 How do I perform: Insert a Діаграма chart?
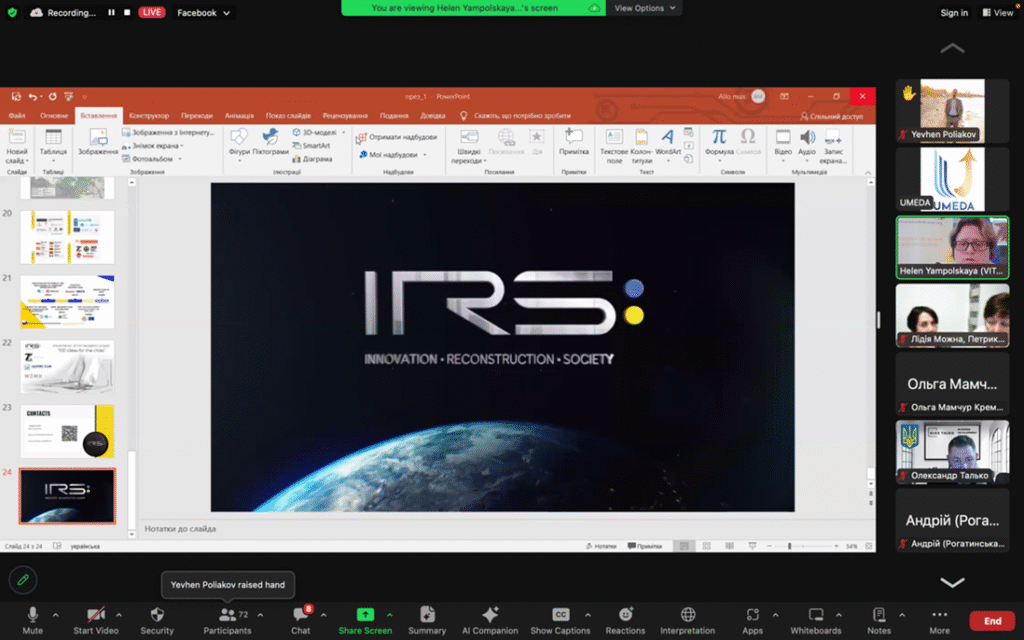[312, 159]
